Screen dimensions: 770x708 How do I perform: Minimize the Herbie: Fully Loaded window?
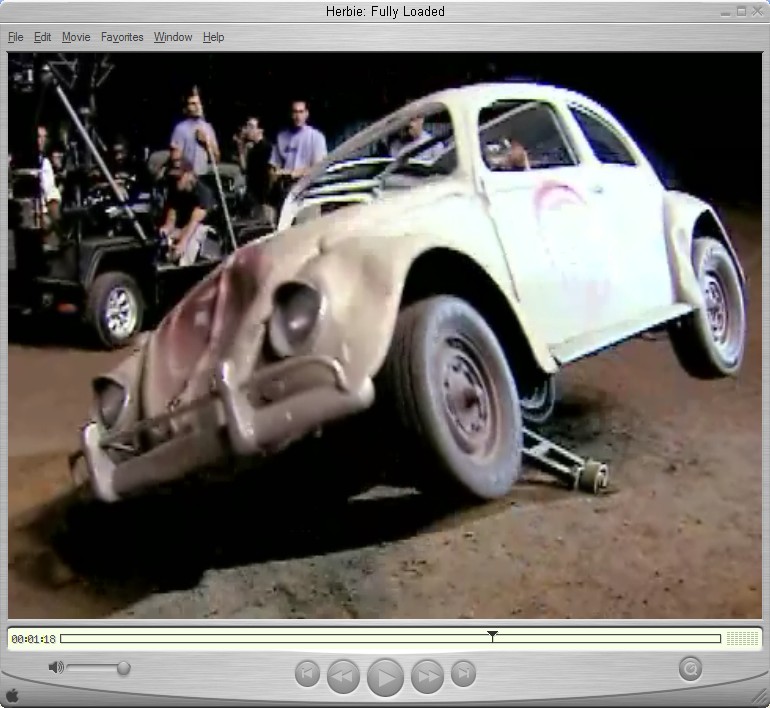pyautogui.click(x=726, y=12)
